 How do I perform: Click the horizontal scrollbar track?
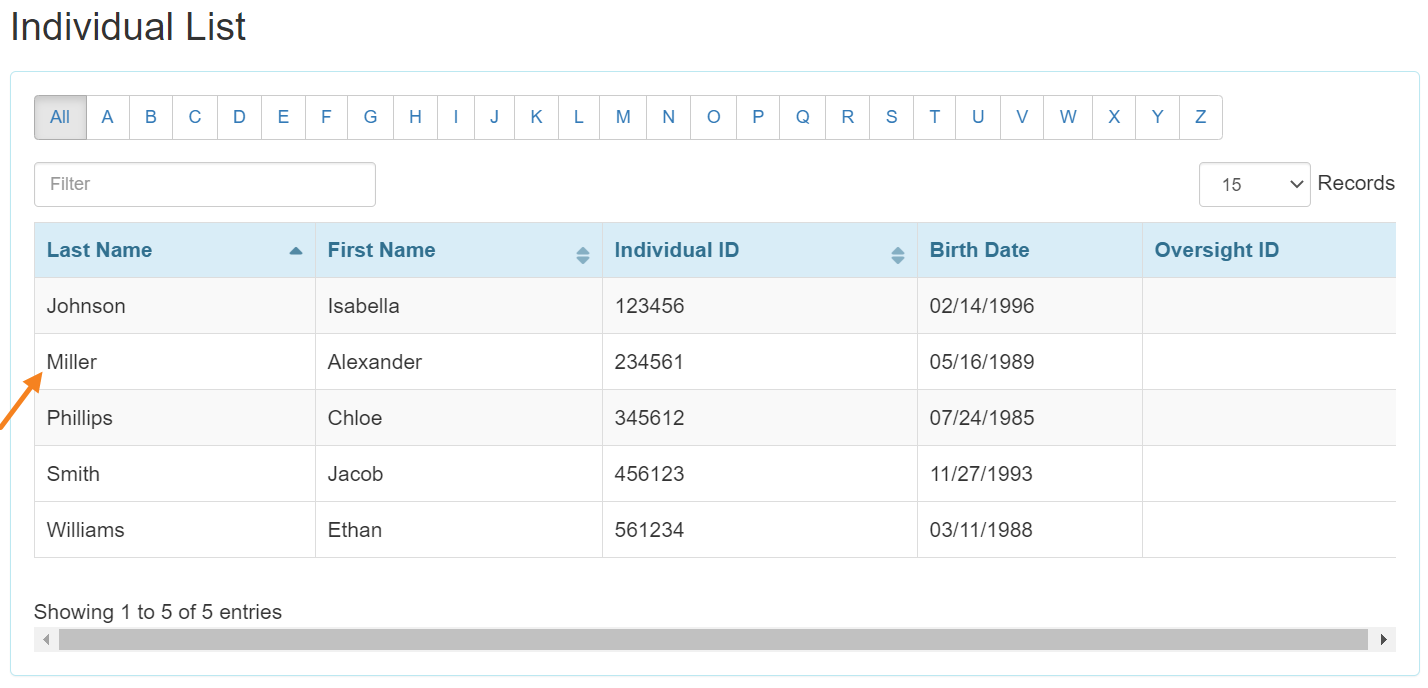pos(715,639)
